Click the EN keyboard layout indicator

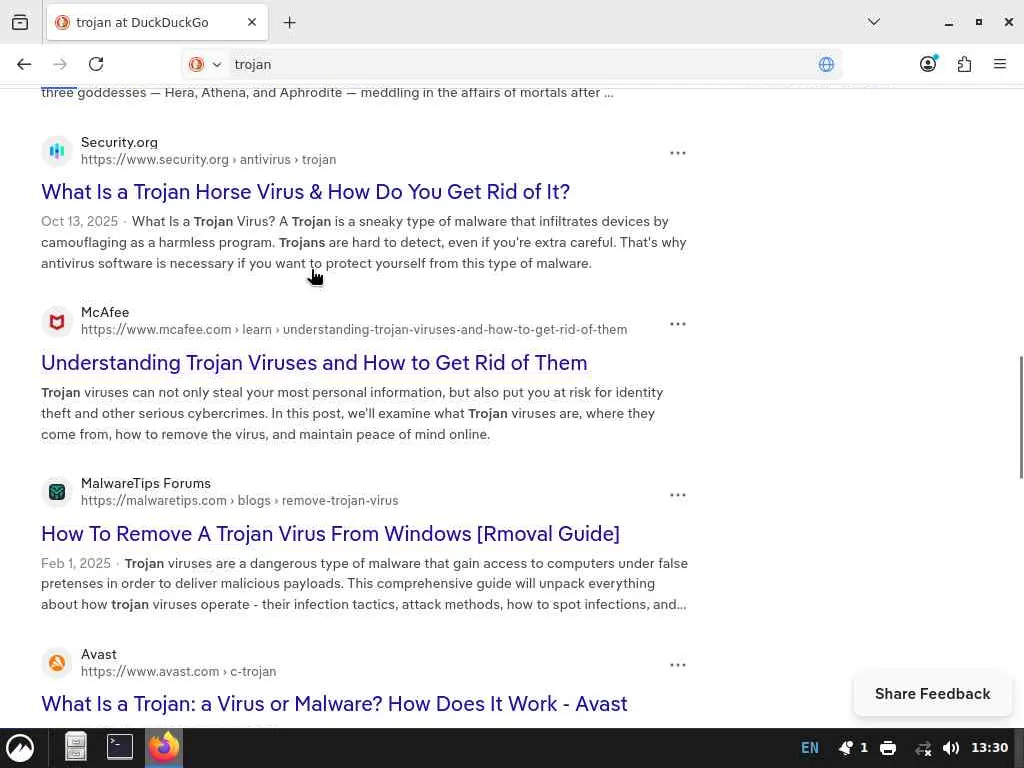(x=810, y=748)
